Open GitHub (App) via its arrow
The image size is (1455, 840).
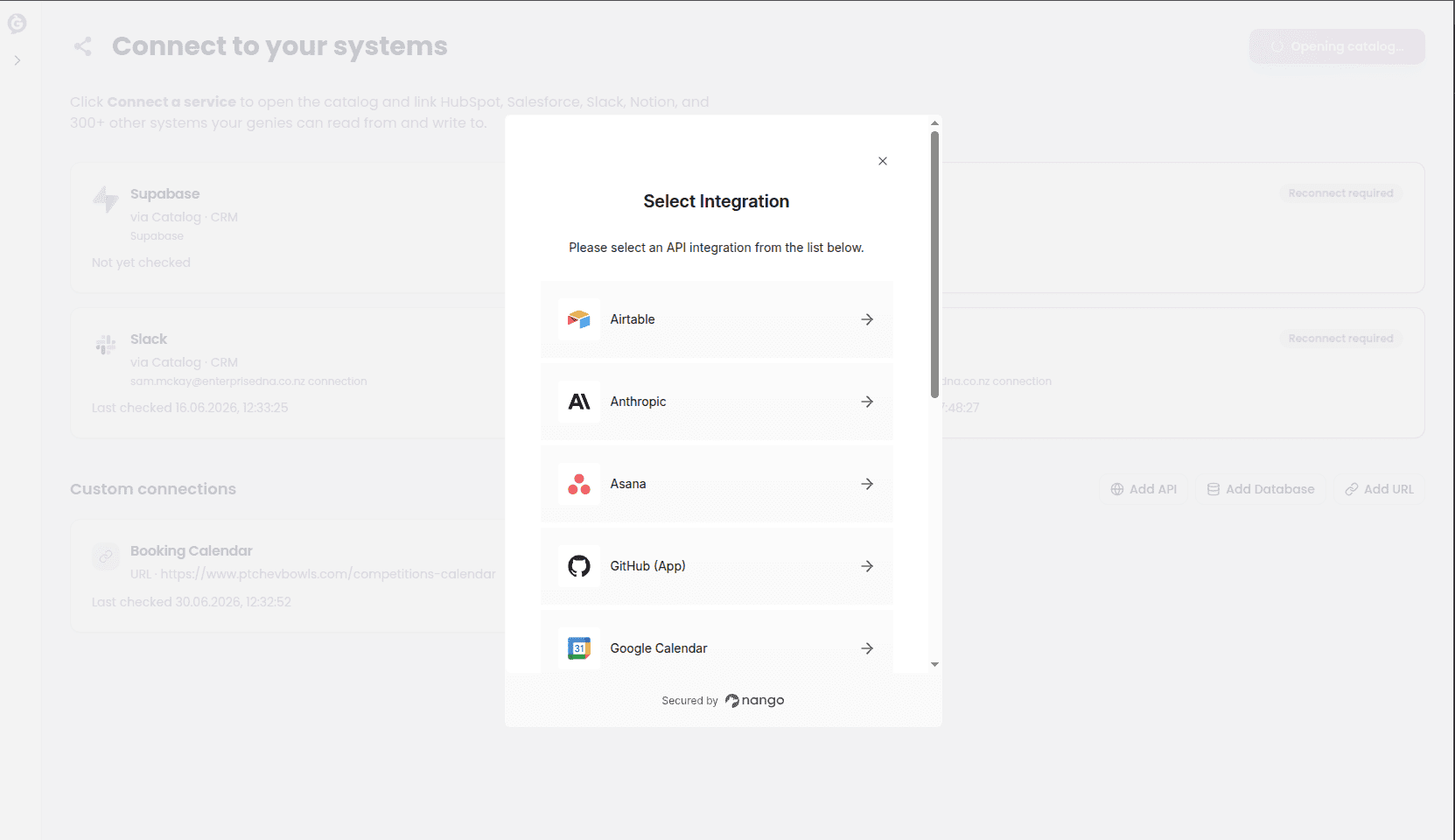point(867,566)
